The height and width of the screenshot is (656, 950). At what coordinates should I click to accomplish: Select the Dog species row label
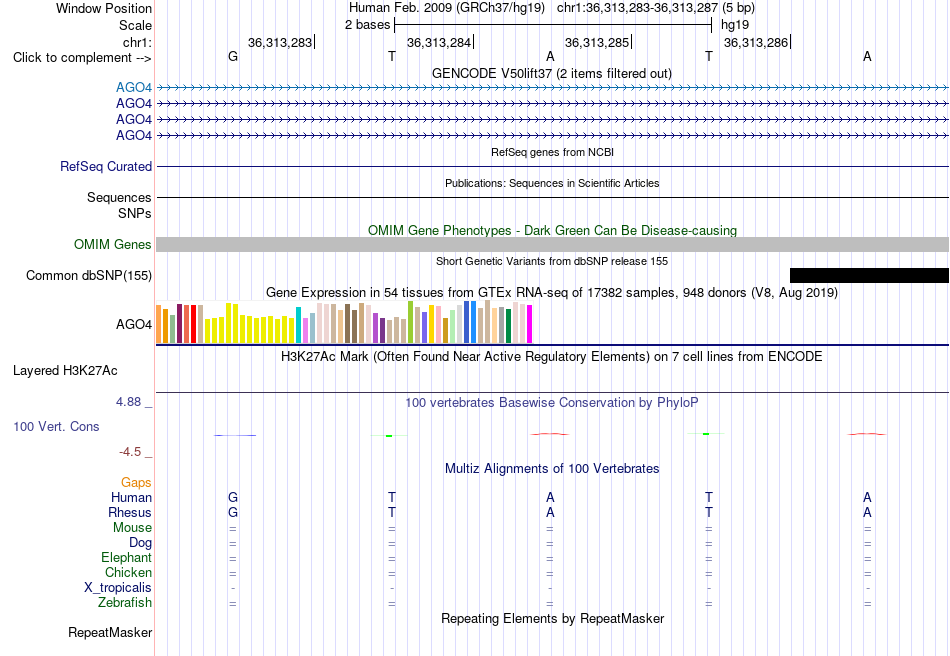(x=140, y=543)
